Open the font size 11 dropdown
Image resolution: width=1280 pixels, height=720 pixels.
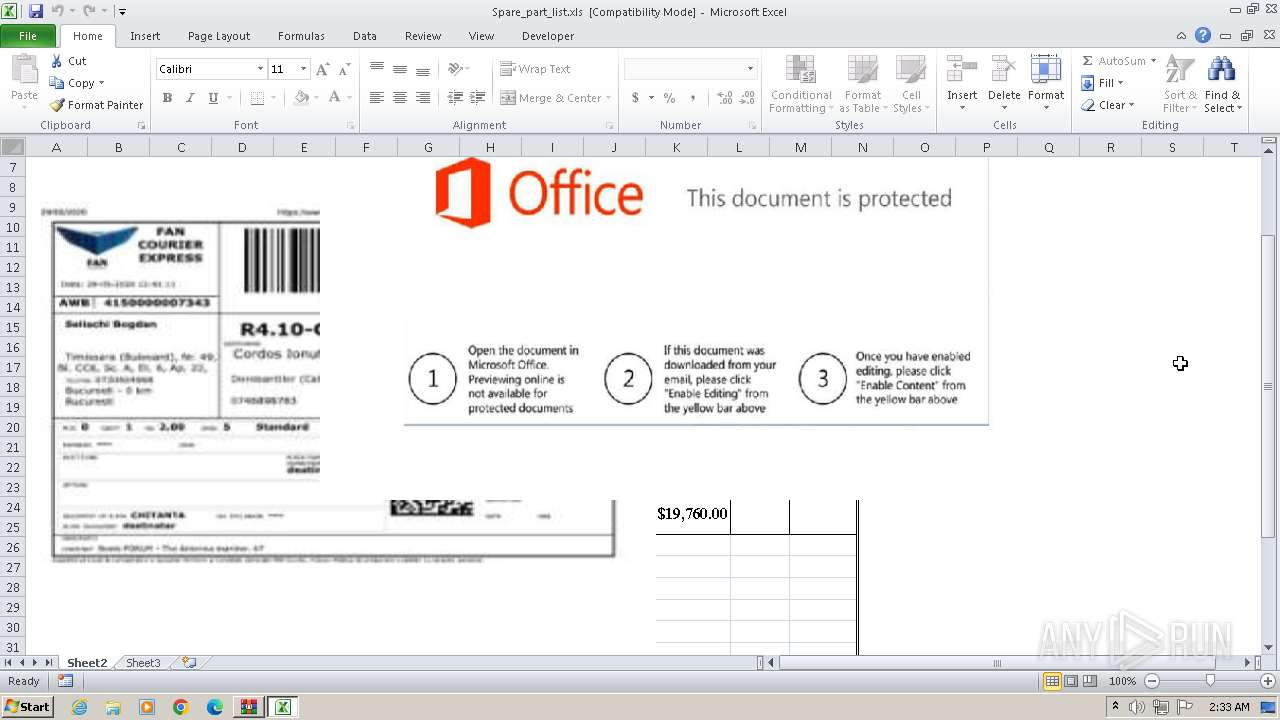303,69
